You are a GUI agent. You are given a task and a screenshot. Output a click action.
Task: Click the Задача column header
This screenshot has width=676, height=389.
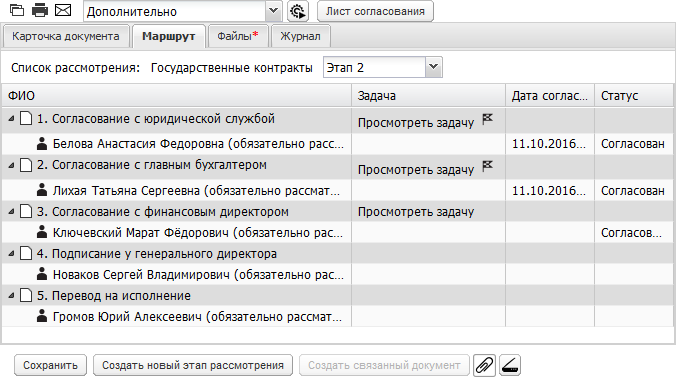pos(429,95)
